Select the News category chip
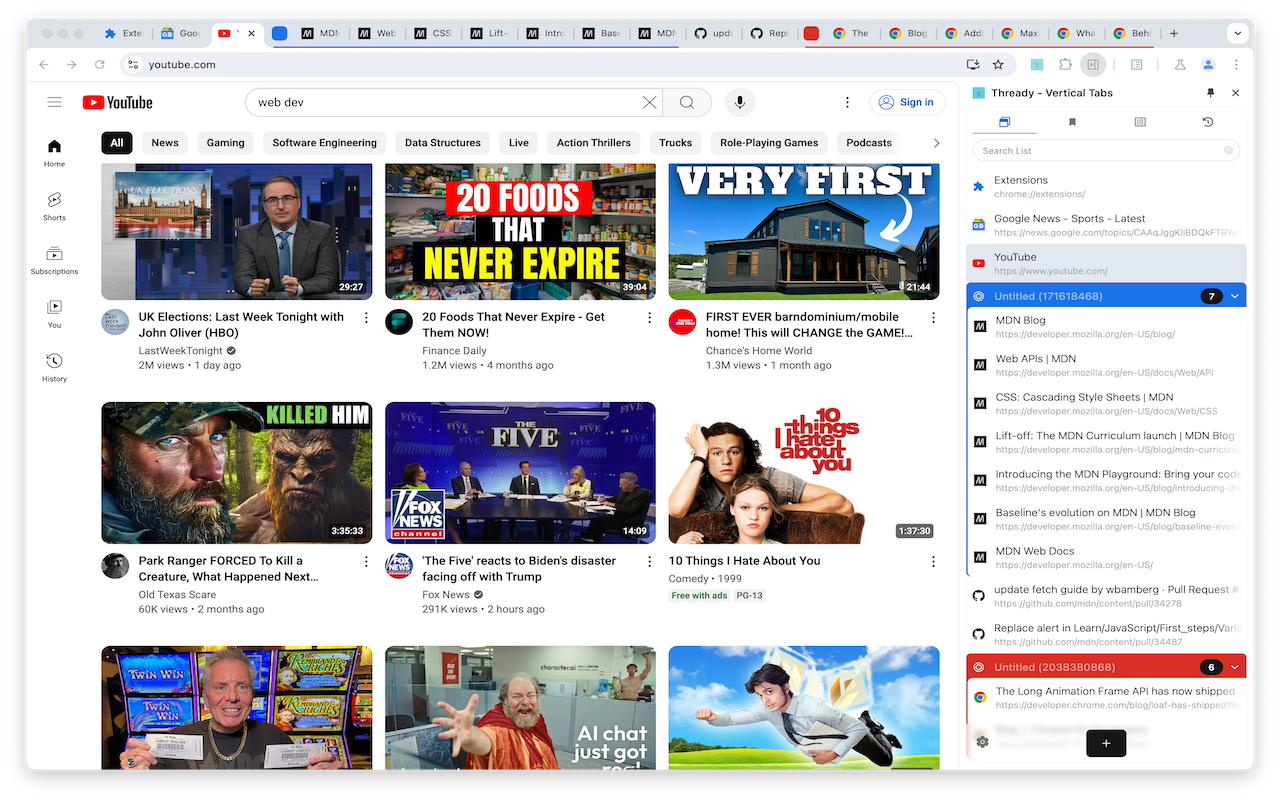The width and height of the screenshot is (1280, 800). click(165, 143)
